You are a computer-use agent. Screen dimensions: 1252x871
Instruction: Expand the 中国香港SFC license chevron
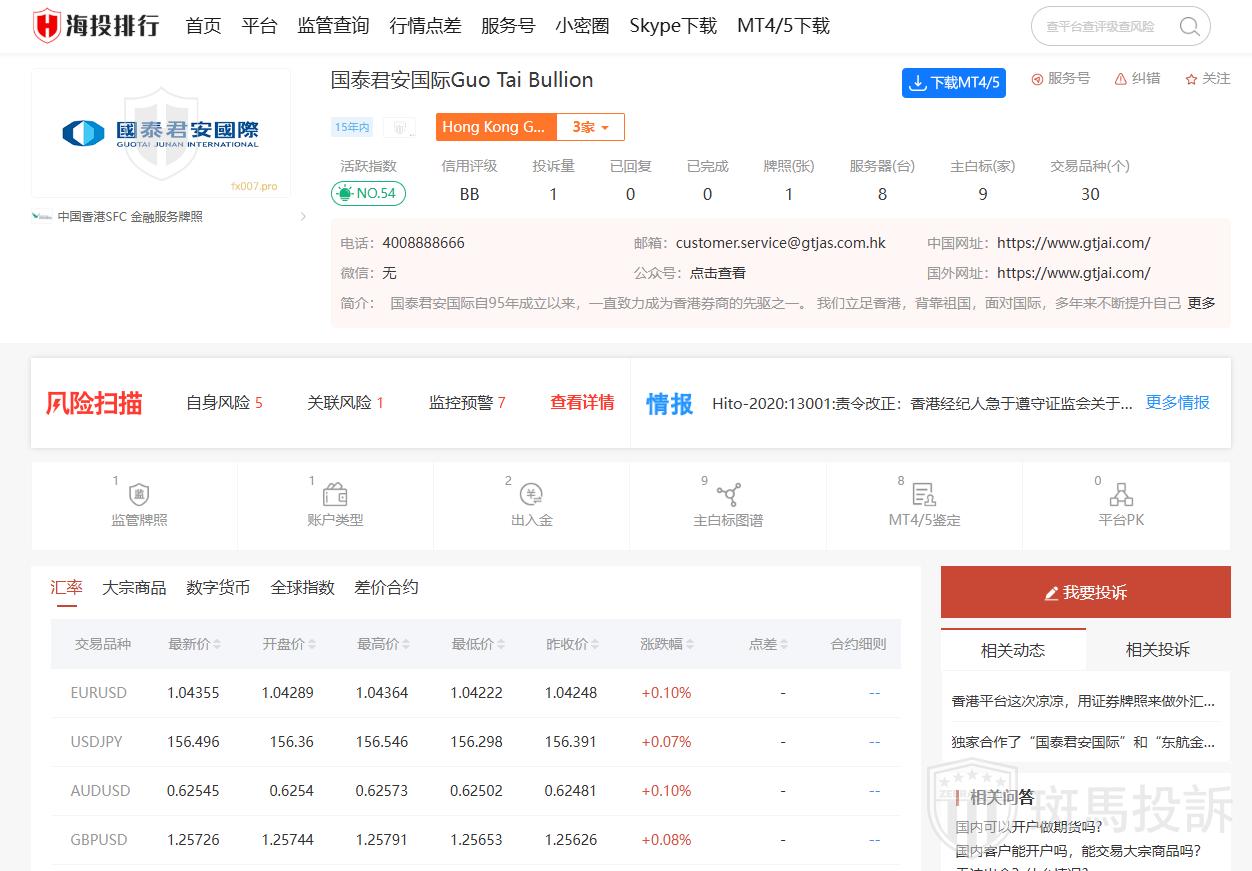(303, 217)
